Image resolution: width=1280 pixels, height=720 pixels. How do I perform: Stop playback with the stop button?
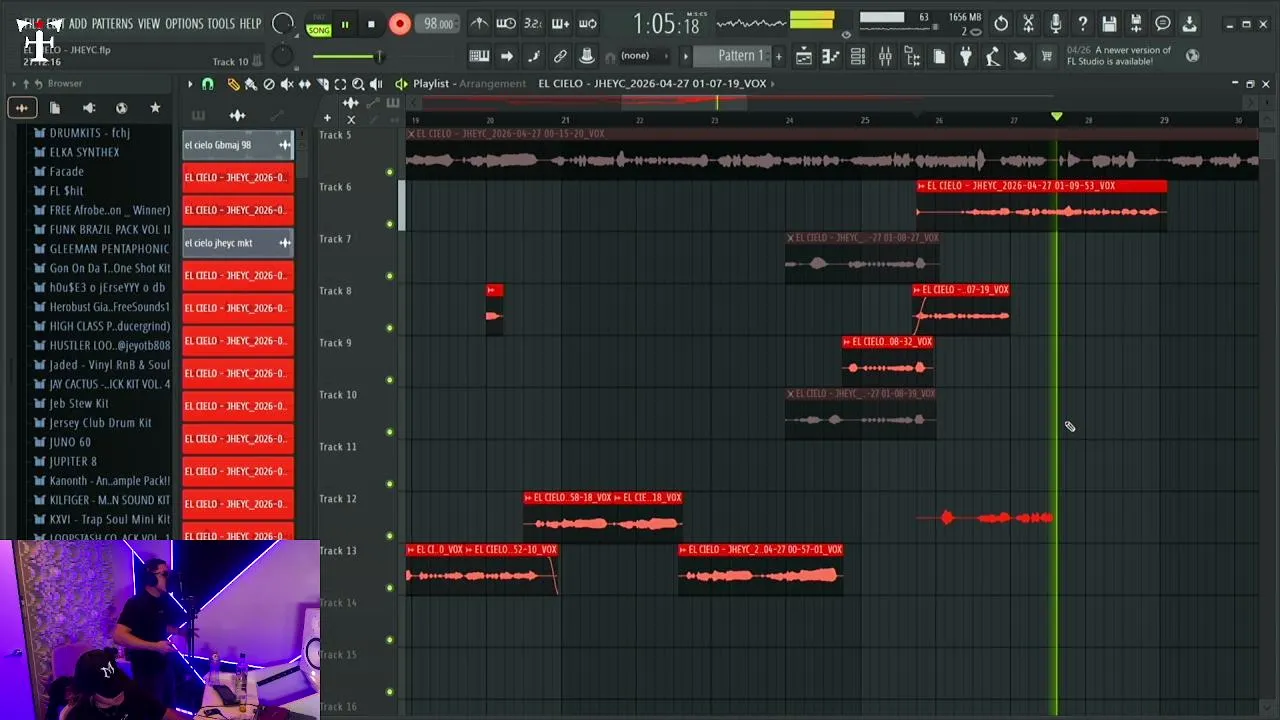[x=371, y=24]
